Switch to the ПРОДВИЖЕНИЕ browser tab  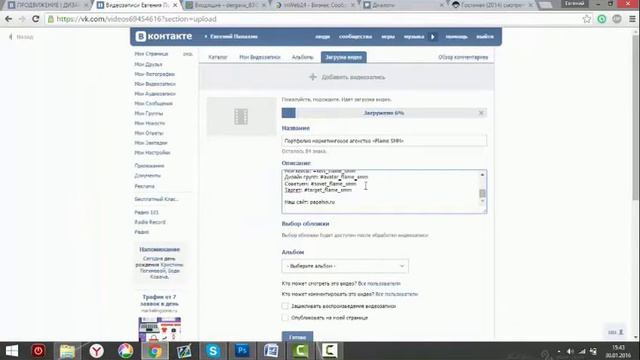[48, 5]
